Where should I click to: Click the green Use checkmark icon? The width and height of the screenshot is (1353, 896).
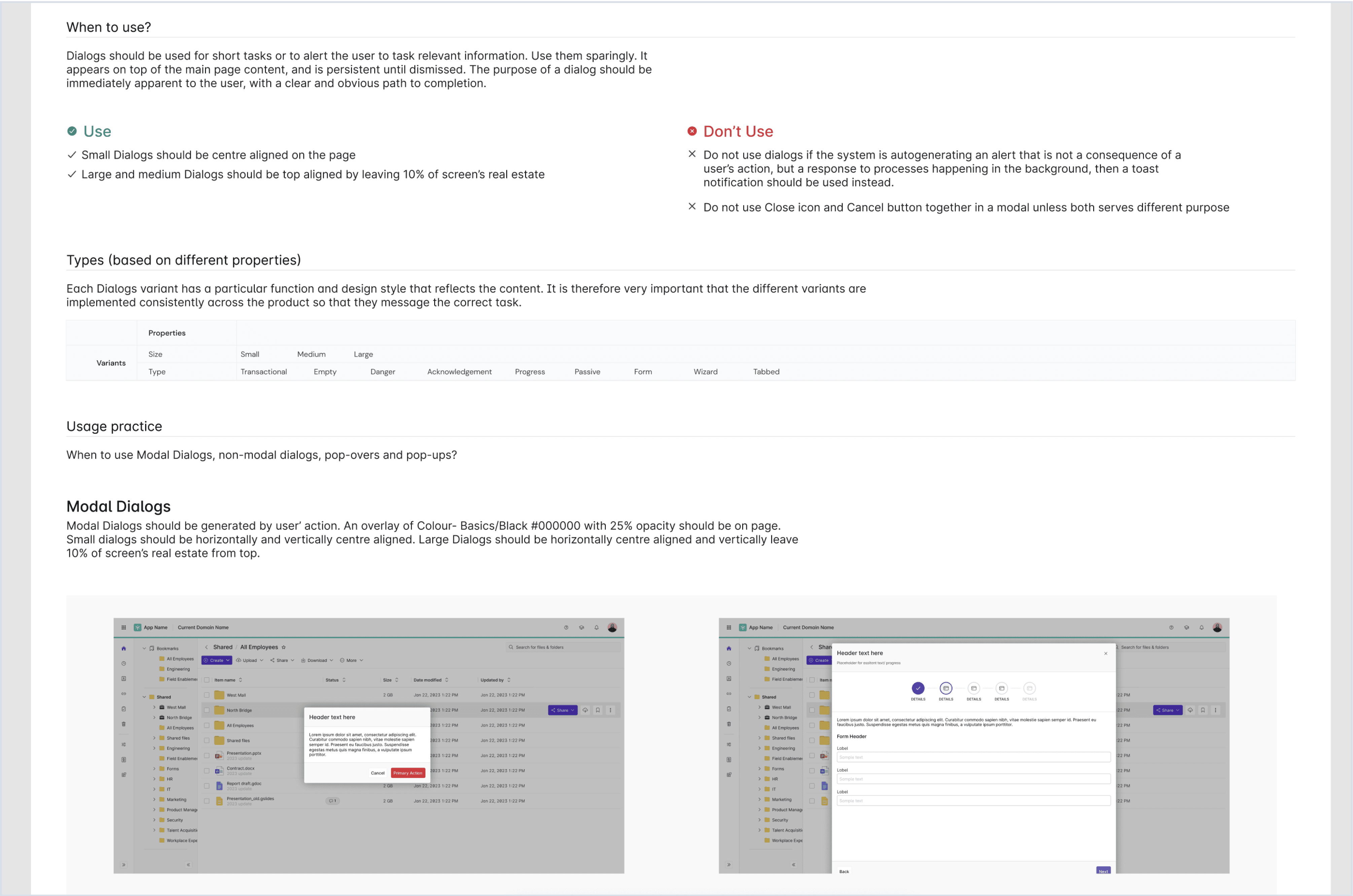click(72, 132)
